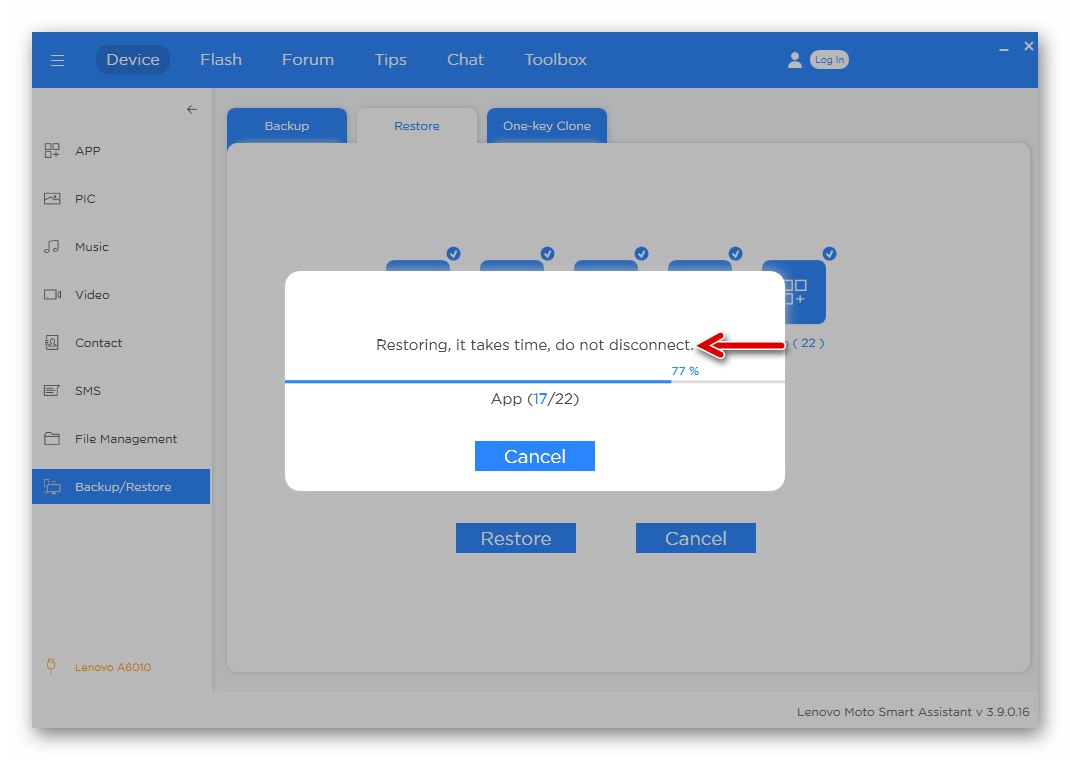Select PIC label in sidebar
The height and width of the screenshot is (760, 1070).
[85, 199]
